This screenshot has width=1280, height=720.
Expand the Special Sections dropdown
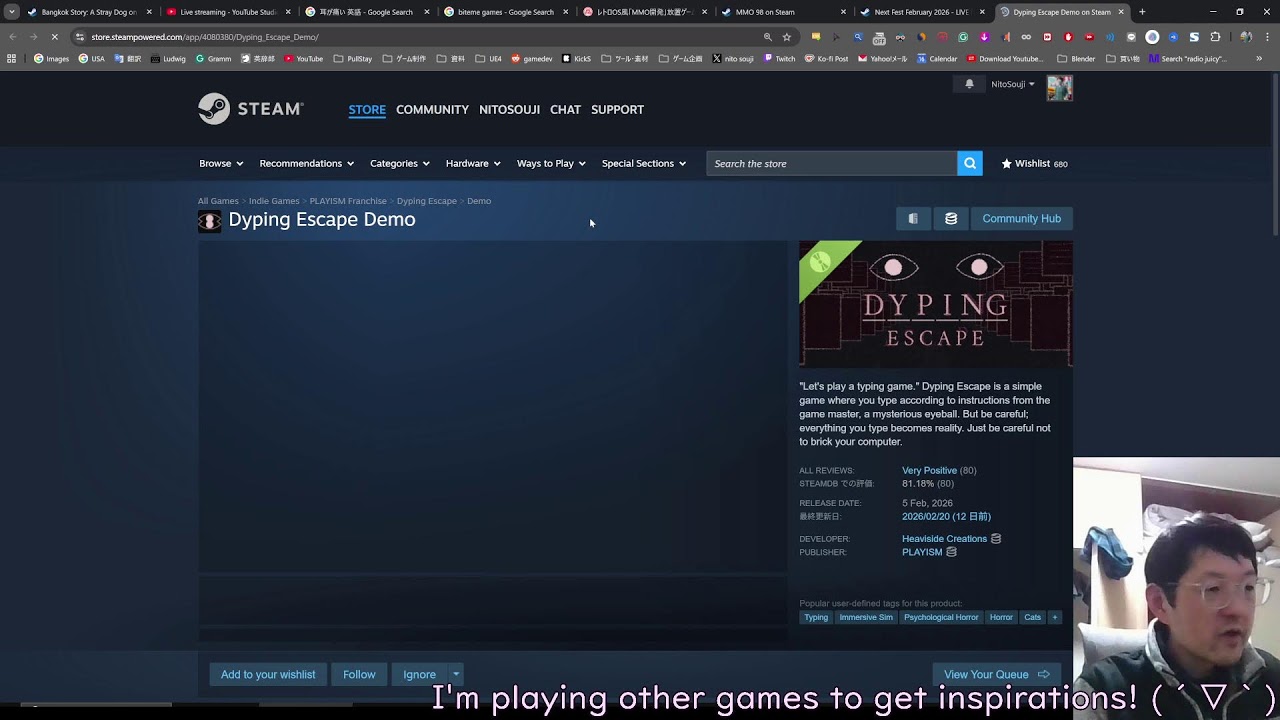[644, 163]
